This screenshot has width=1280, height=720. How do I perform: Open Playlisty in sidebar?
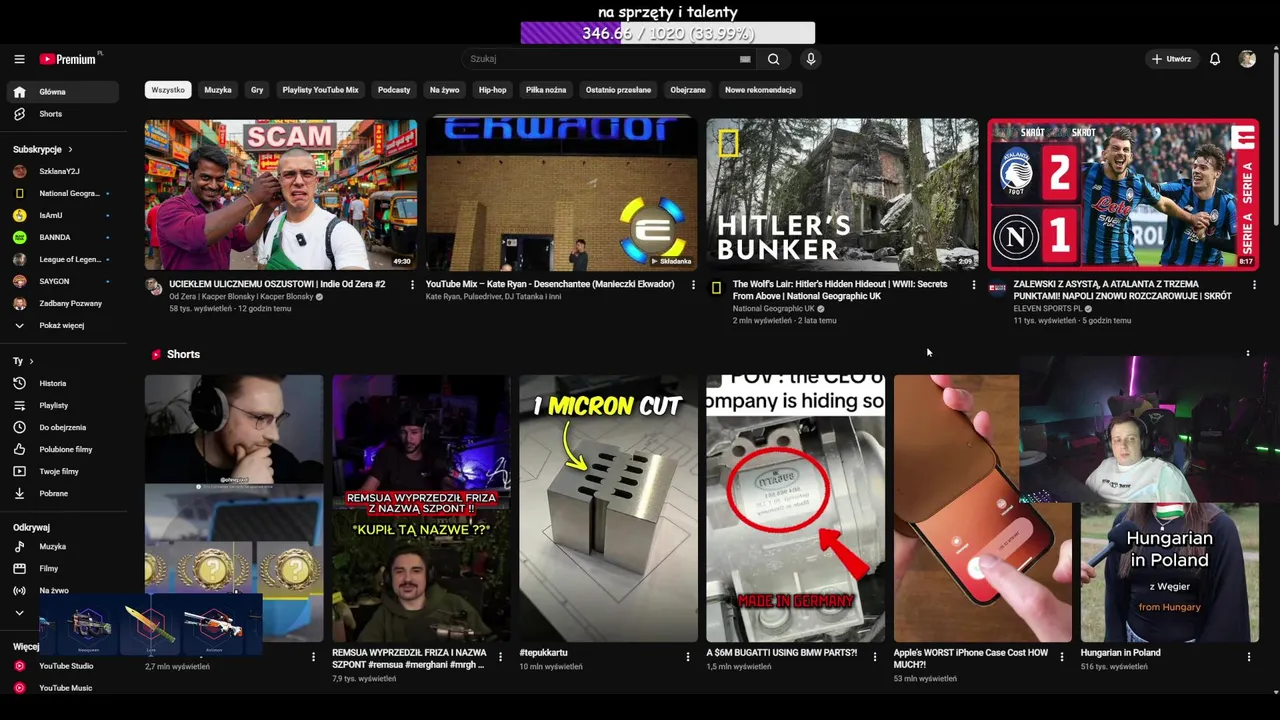(62, 405)
